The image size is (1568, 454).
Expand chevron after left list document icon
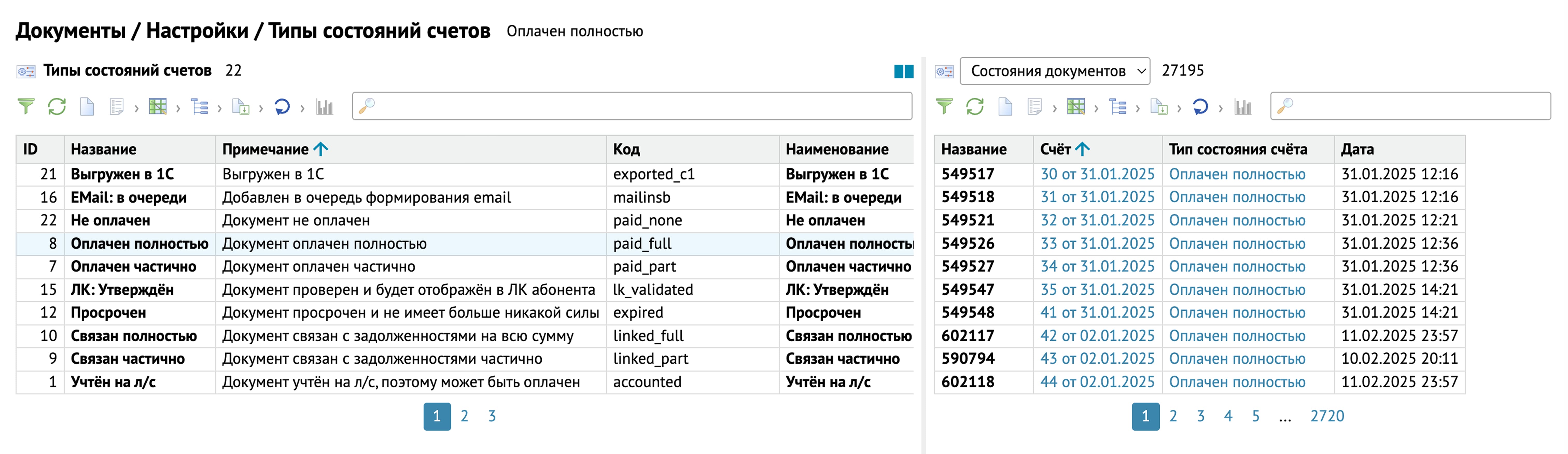[x=136, y=109]
